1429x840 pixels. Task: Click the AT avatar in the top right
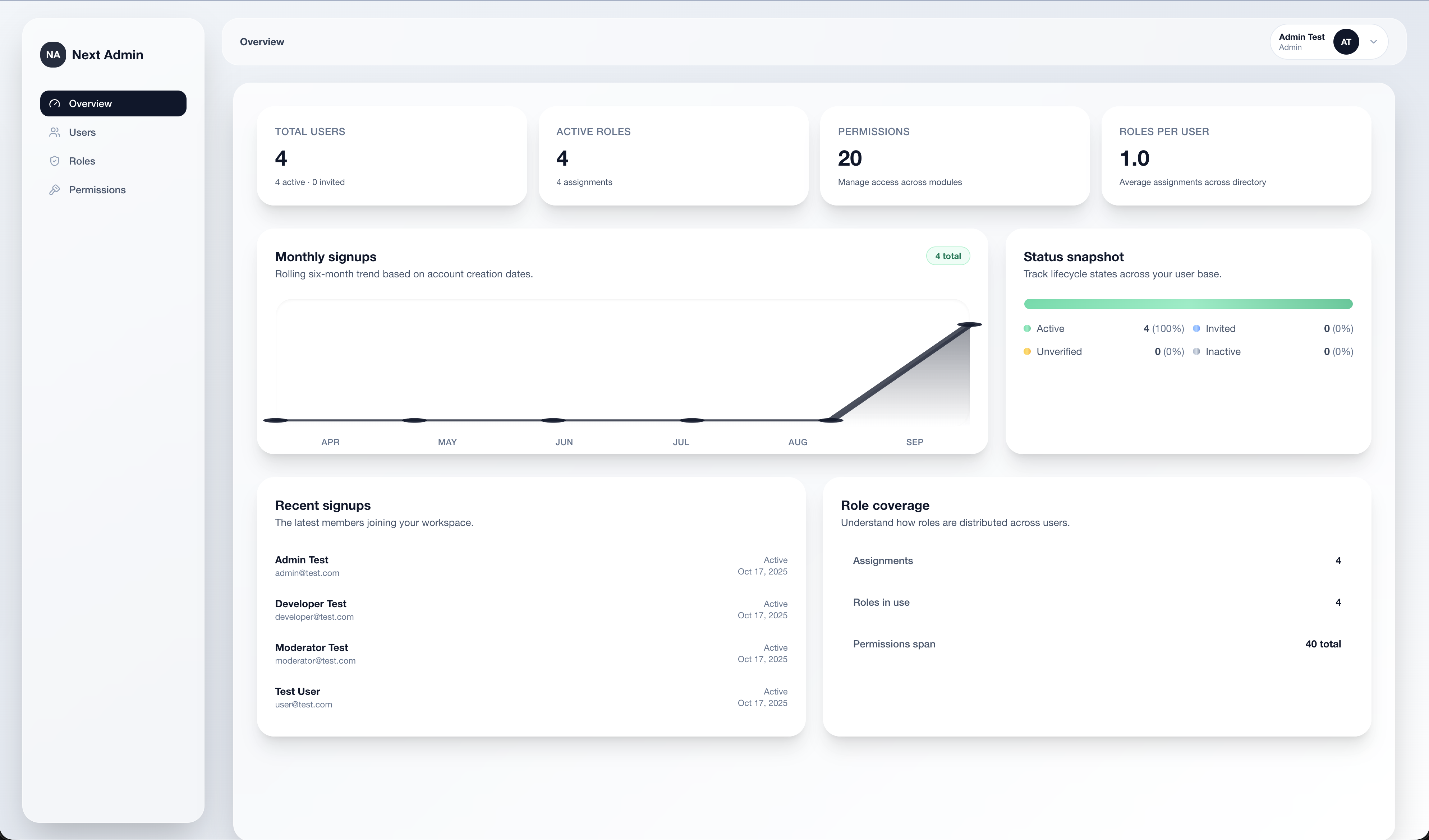point(1346,41)
